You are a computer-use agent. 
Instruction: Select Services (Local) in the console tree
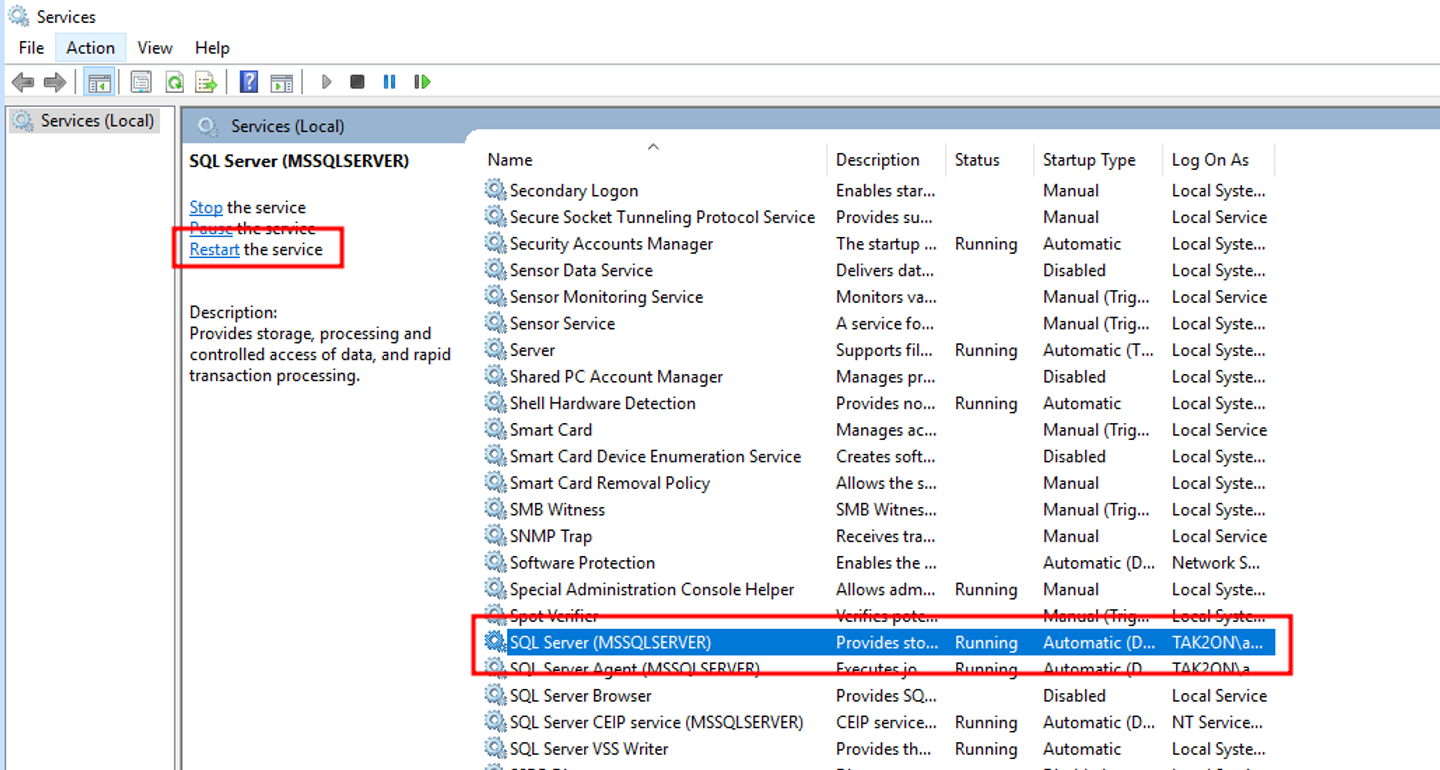[97, 121]
